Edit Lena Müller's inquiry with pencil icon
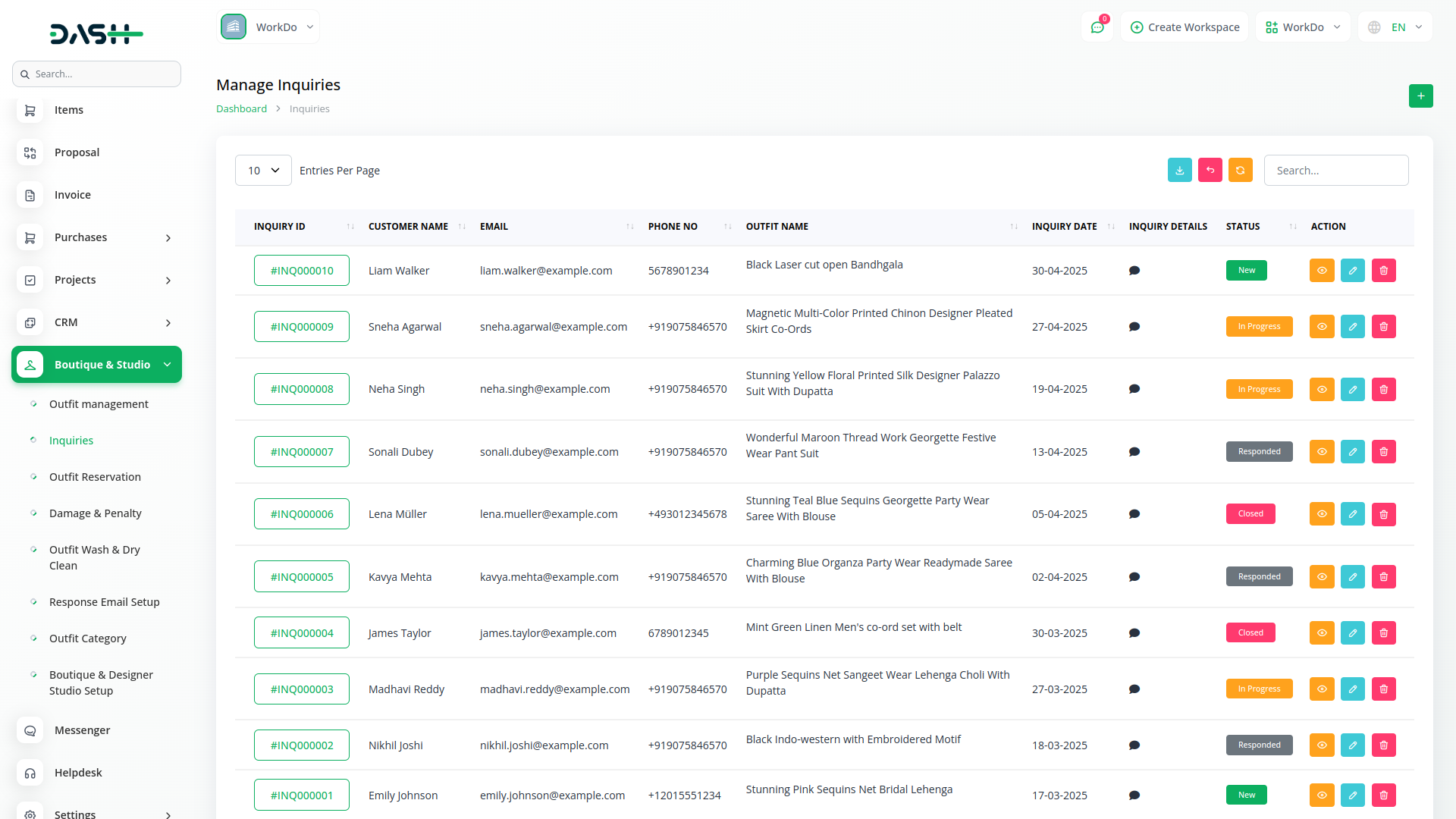The image size is (1456, 819). pos(1352,514)
